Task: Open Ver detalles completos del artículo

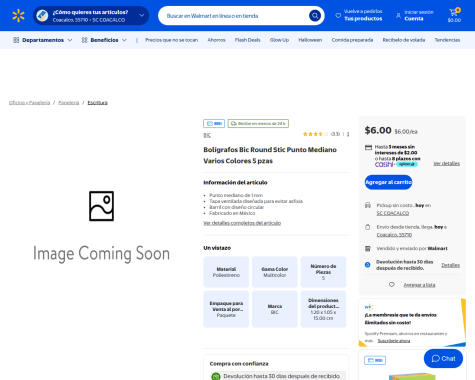Action: point(242,223)
